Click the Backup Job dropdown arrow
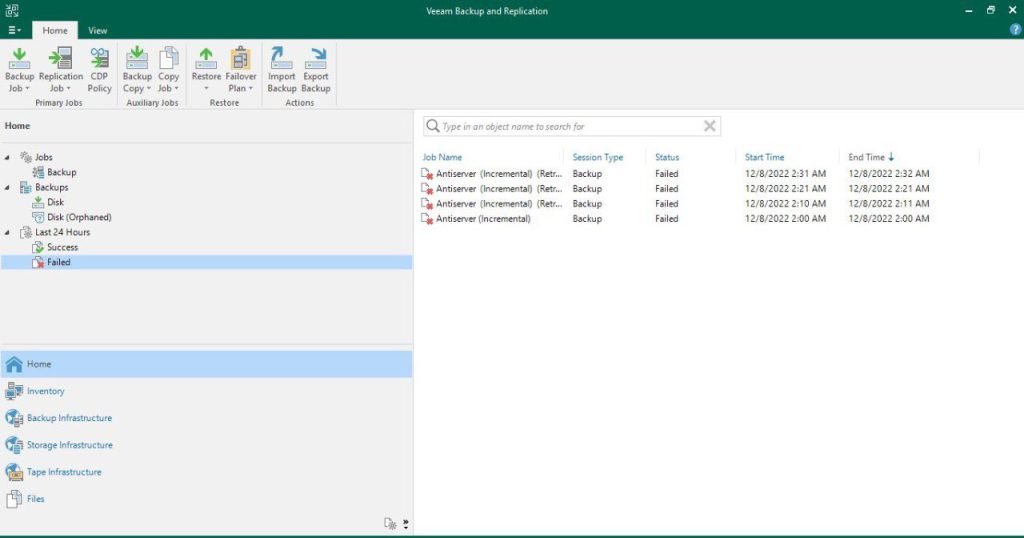 [x=27, y=89]
